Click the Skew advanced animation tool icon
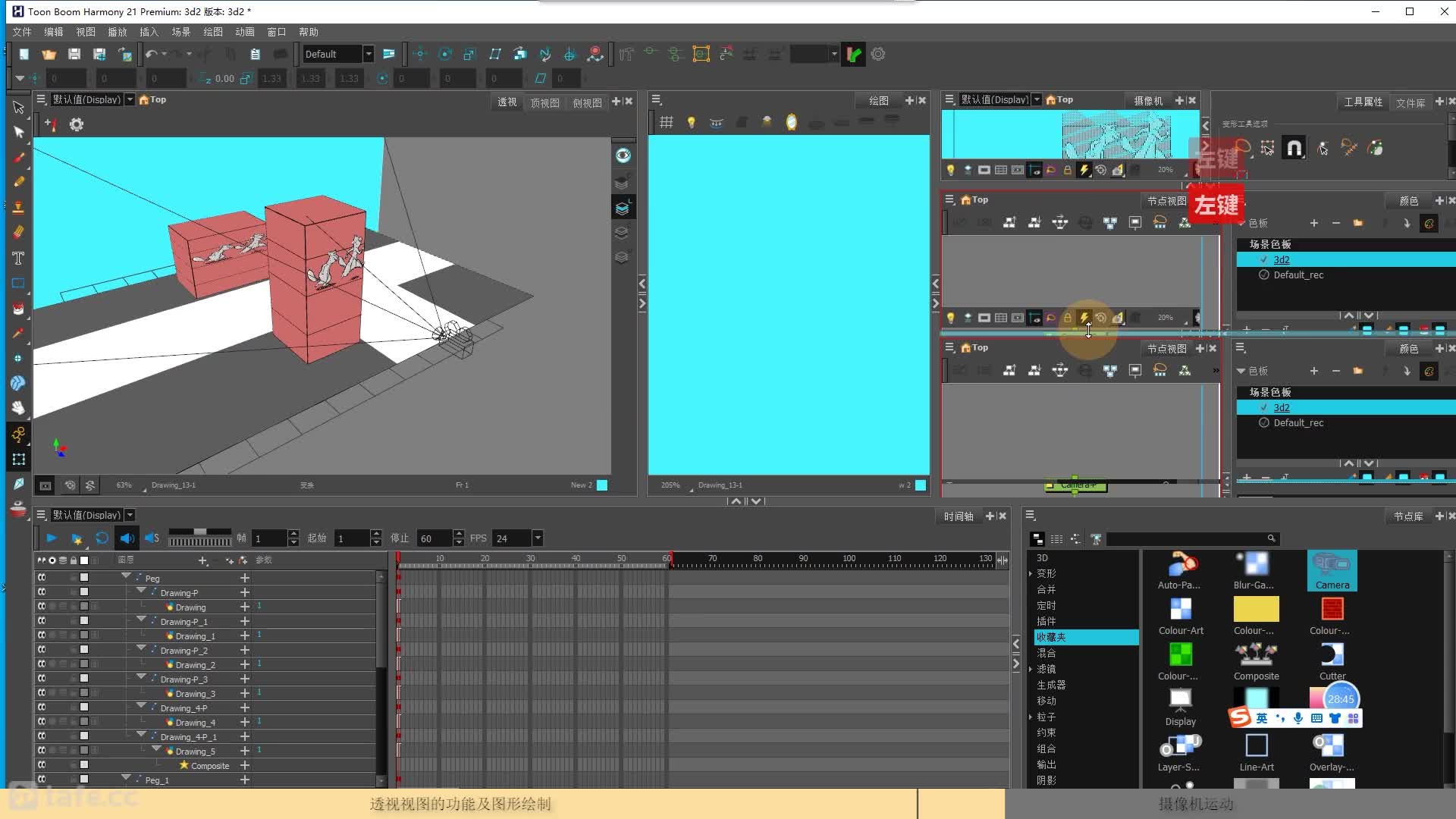This screenshot has width=1456, height=819. (495, 54)
